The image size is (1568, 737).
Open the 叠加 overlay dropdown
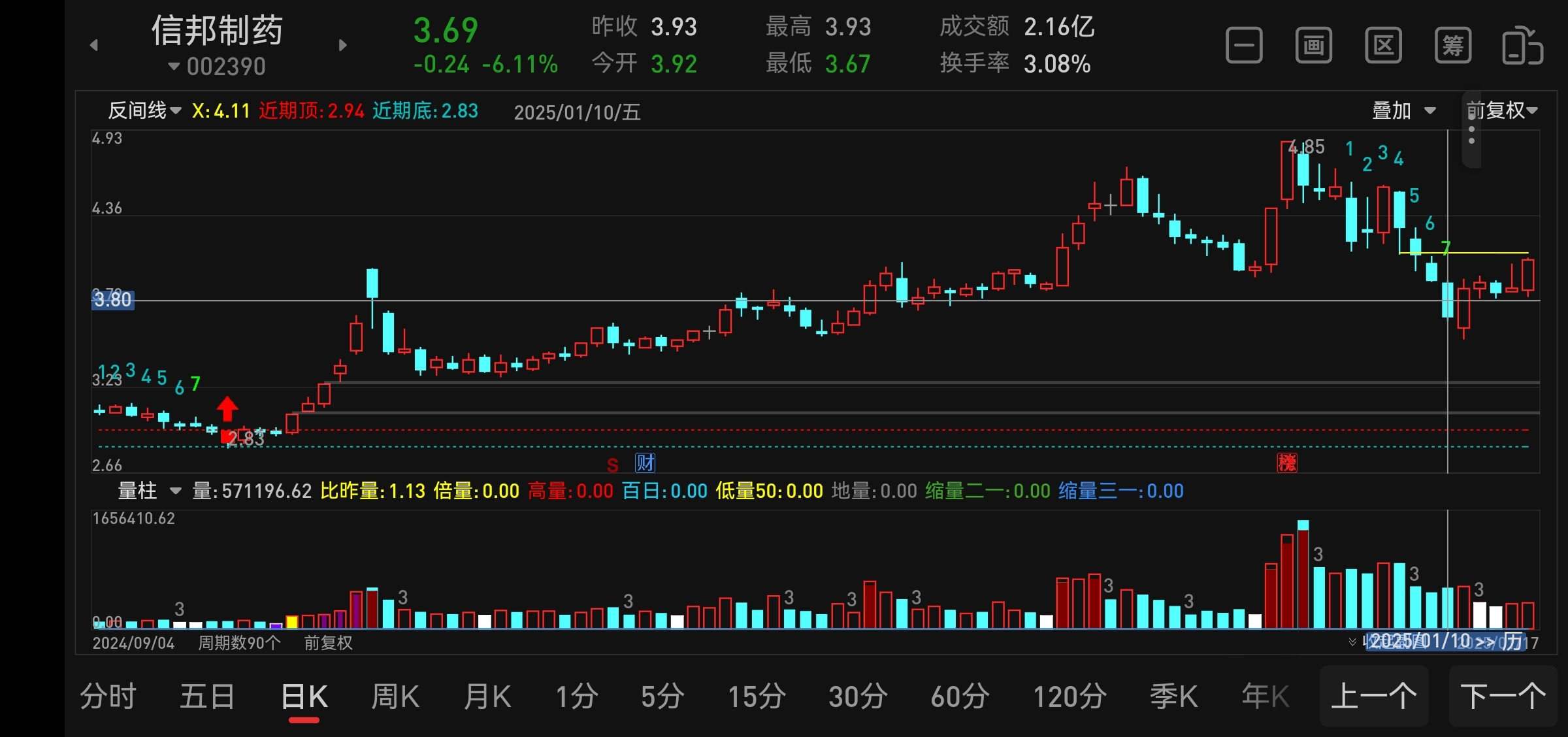1403,111
